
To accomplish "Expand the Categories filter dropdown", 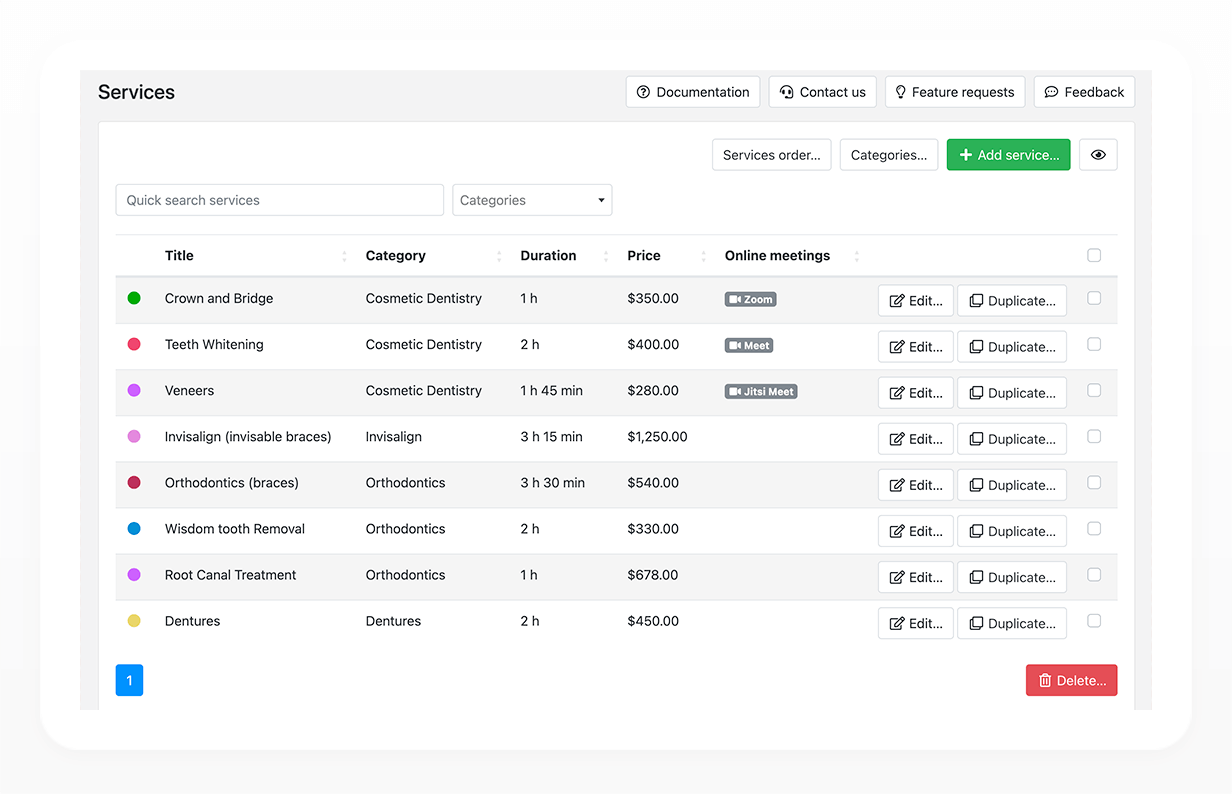I will point(532,200).
